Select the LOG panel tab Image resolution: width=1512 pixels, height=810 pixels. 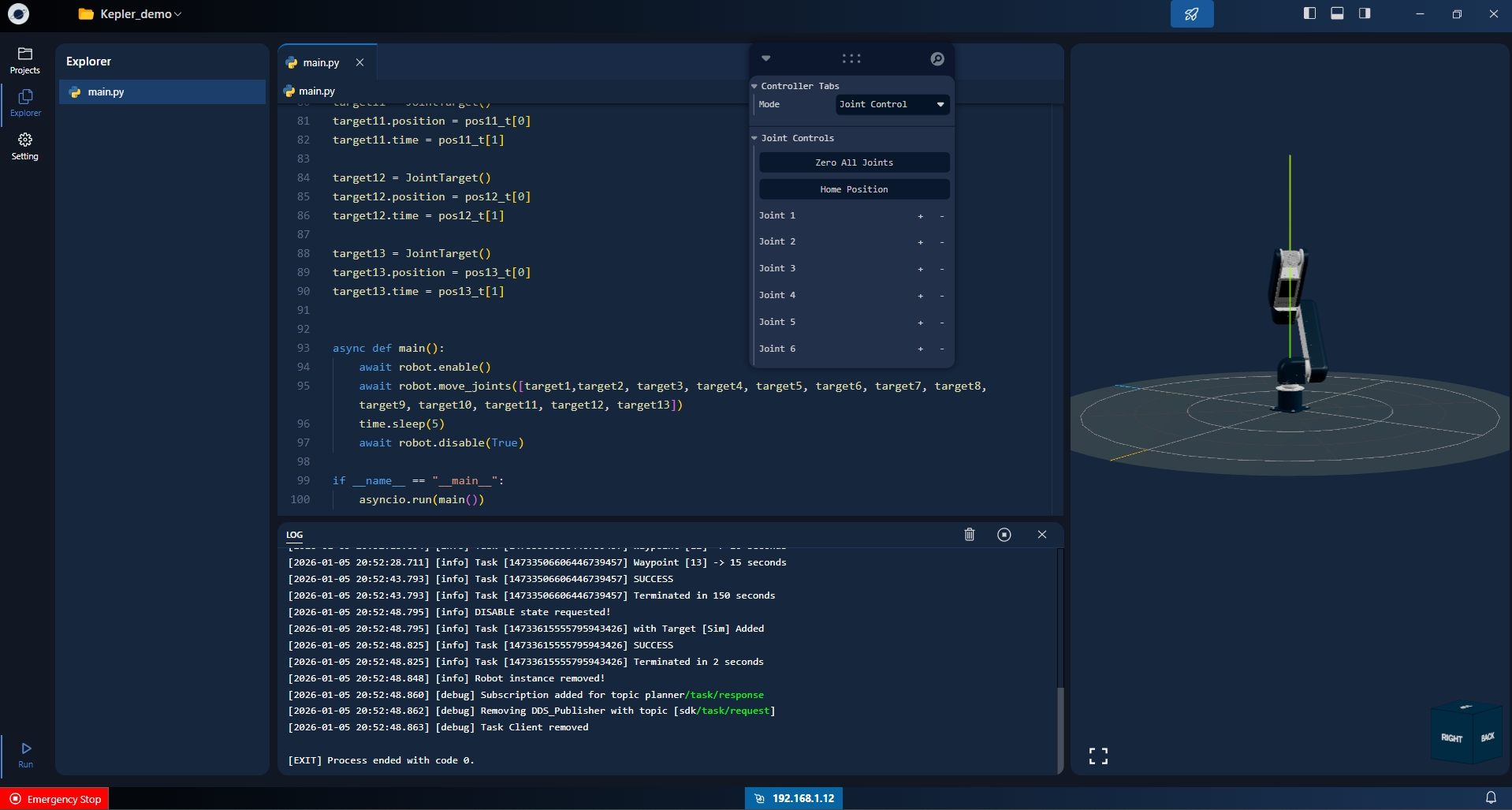(x=293, y=535)
